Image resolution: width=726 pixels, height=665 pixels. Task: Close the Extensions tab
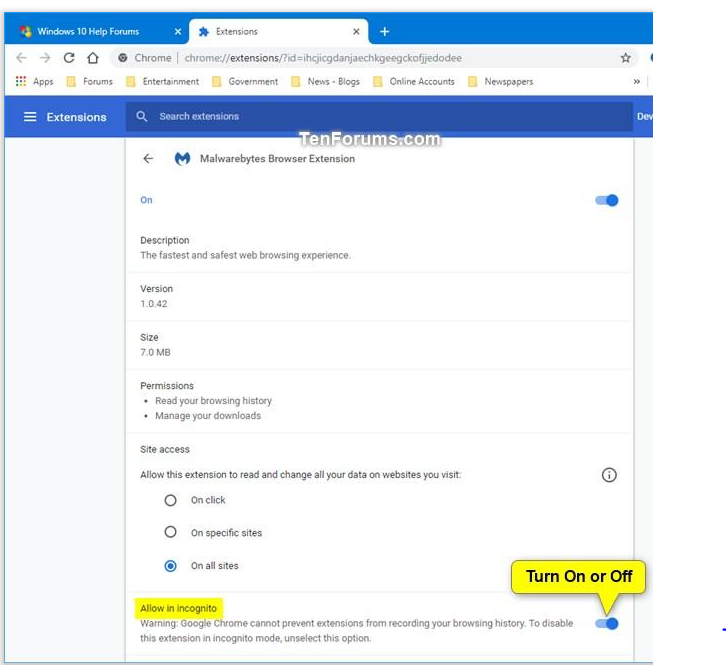356,31
